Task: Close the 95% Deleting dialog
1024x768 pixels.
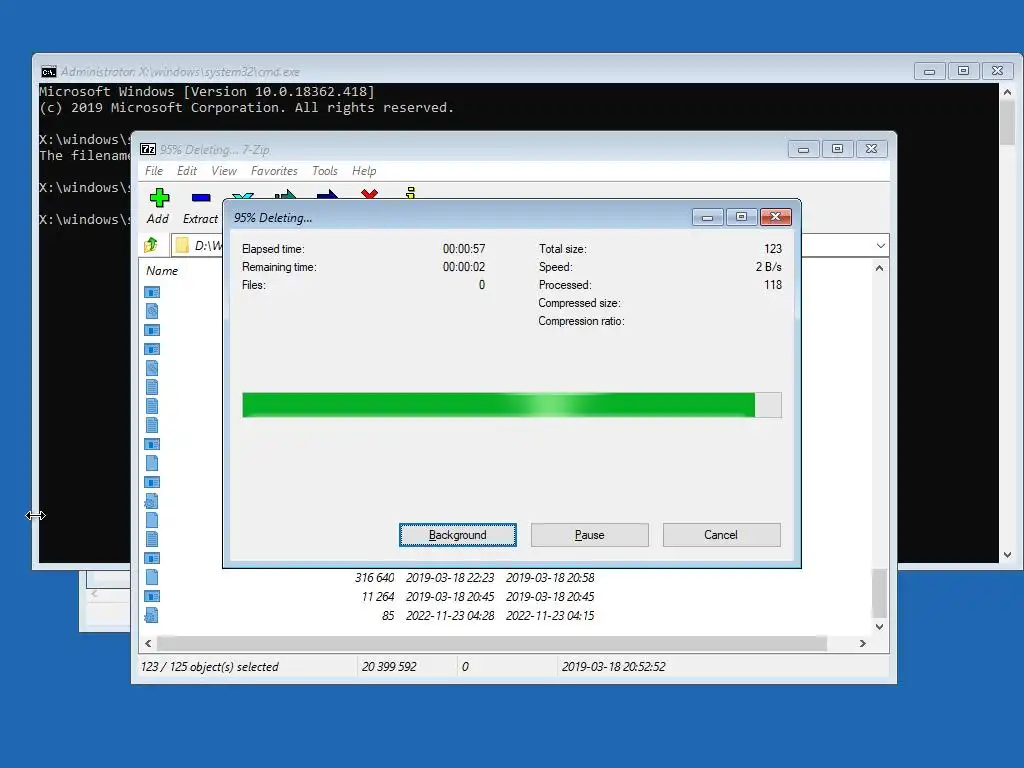Action: click(x=776, y=217)
